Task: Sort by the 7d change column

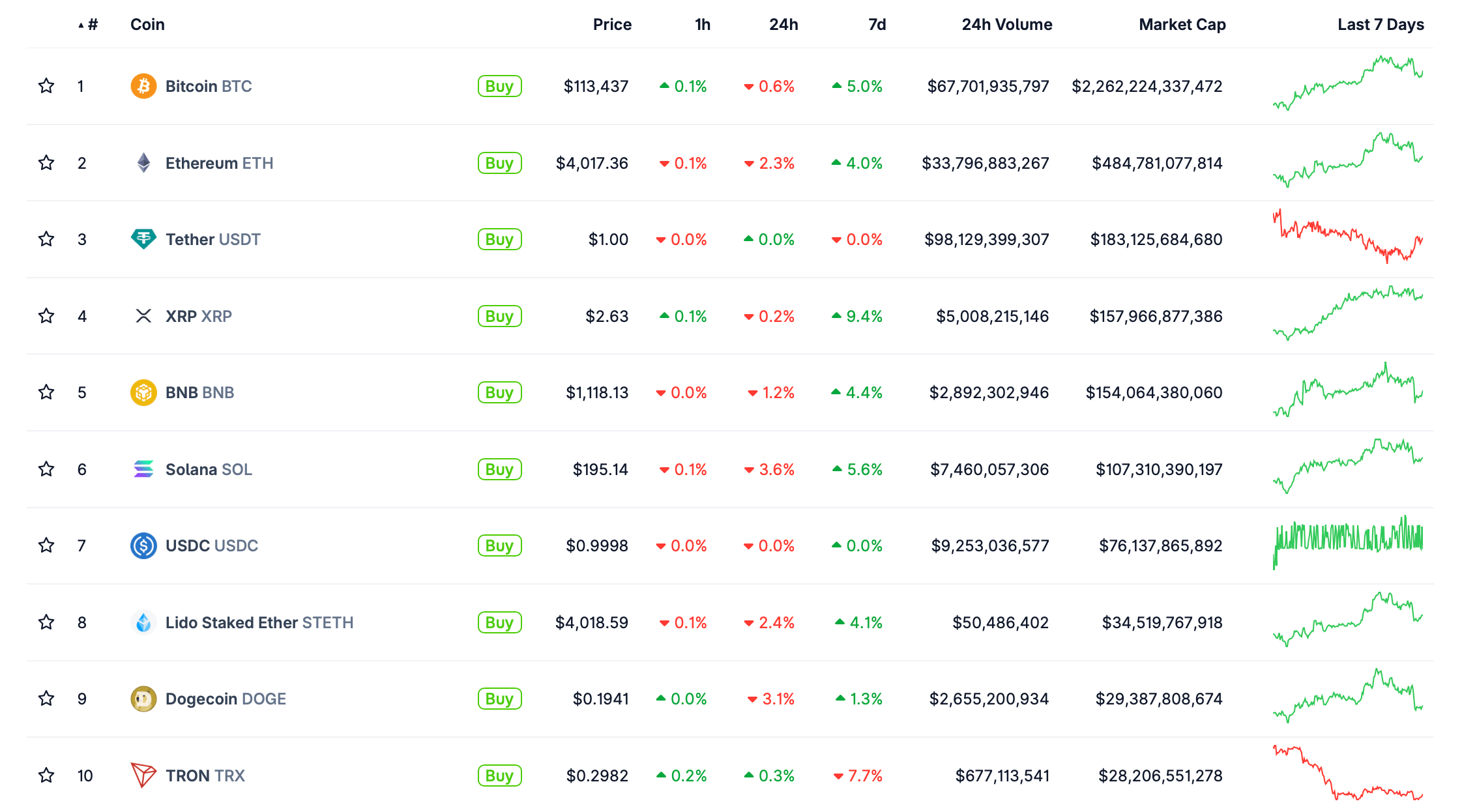Action: (x=877, y=25)
